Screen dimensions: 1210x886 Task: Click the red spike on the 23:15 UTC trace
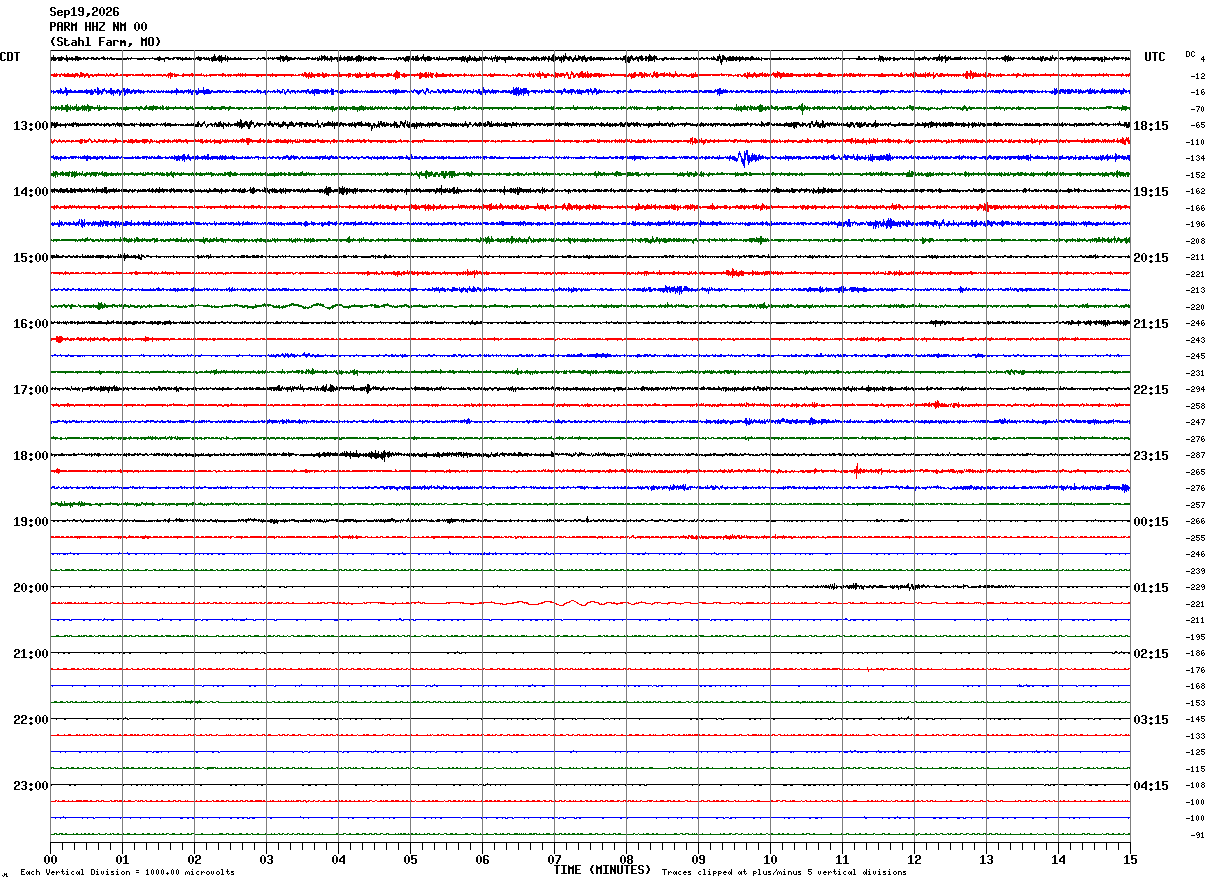click(857, 470)
